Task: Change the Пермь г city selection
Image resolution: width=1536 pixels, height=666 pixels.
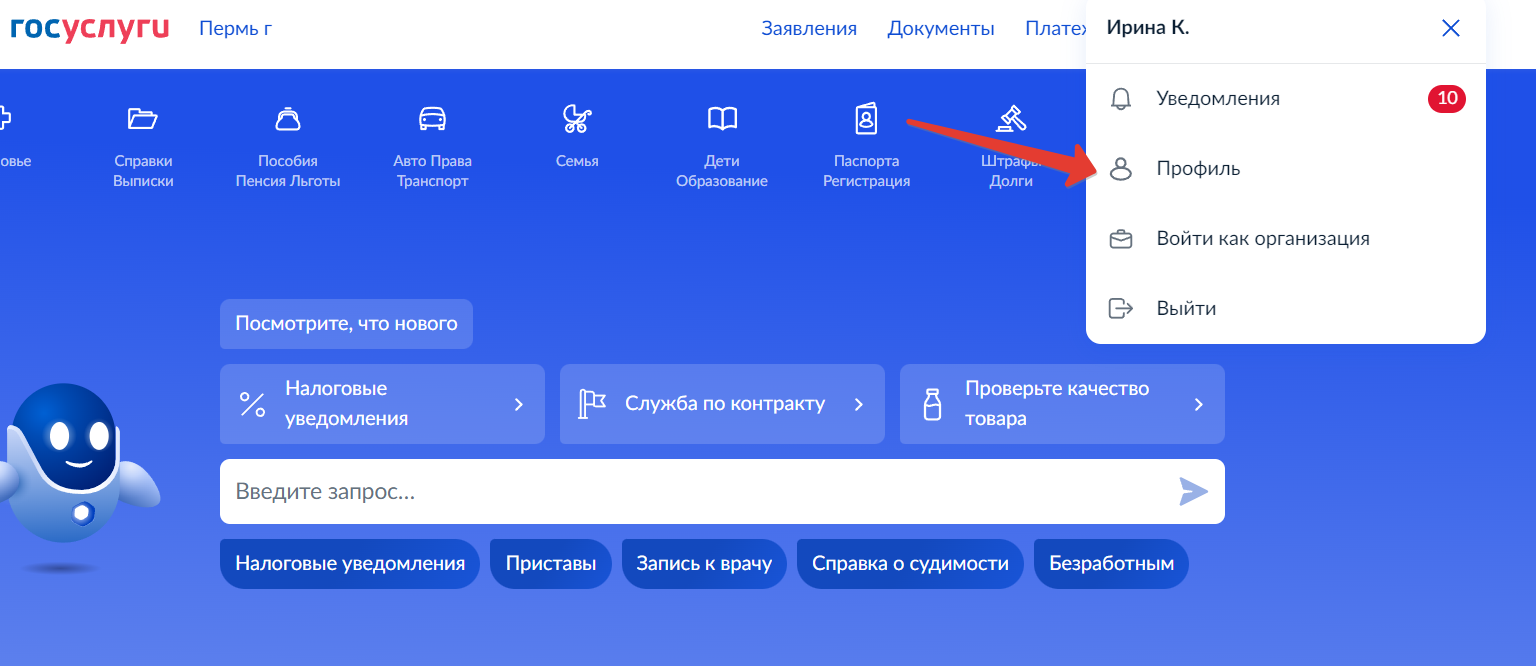Action: click(x=235, y=28)
